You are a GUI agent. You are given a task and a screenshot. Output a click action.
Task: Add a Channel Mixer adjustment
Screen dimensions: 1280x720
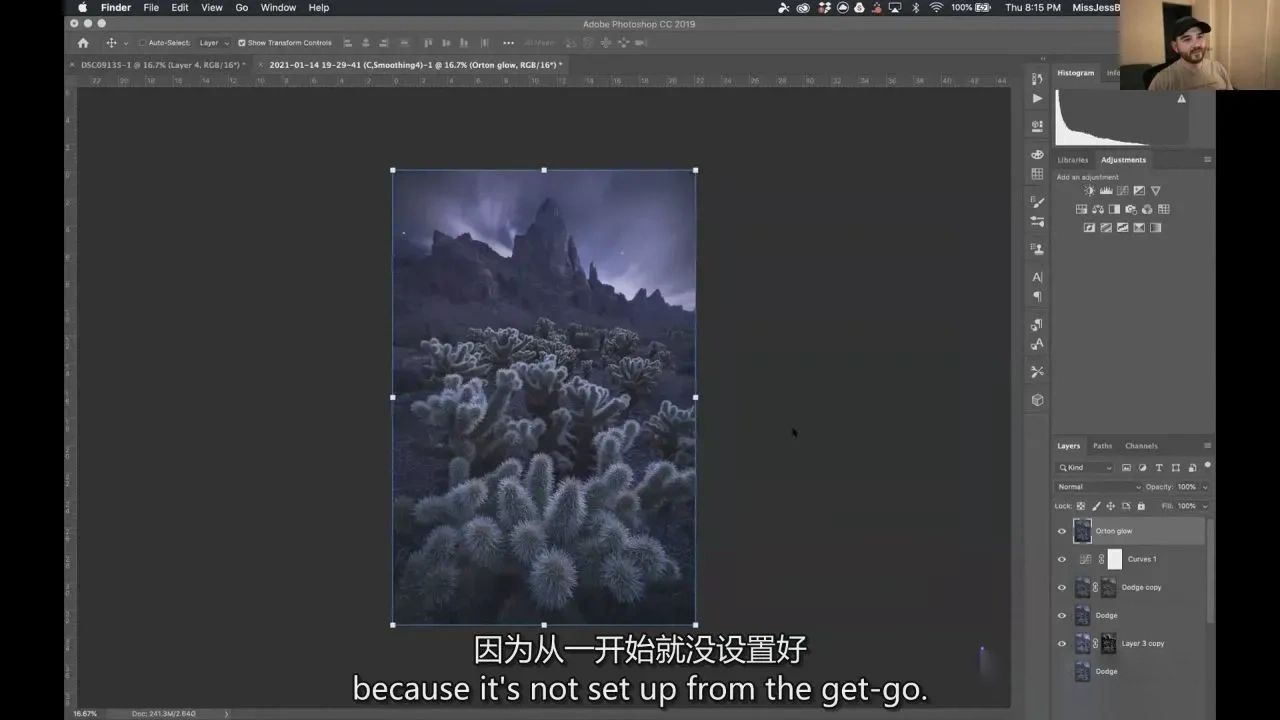point(1147,209)
